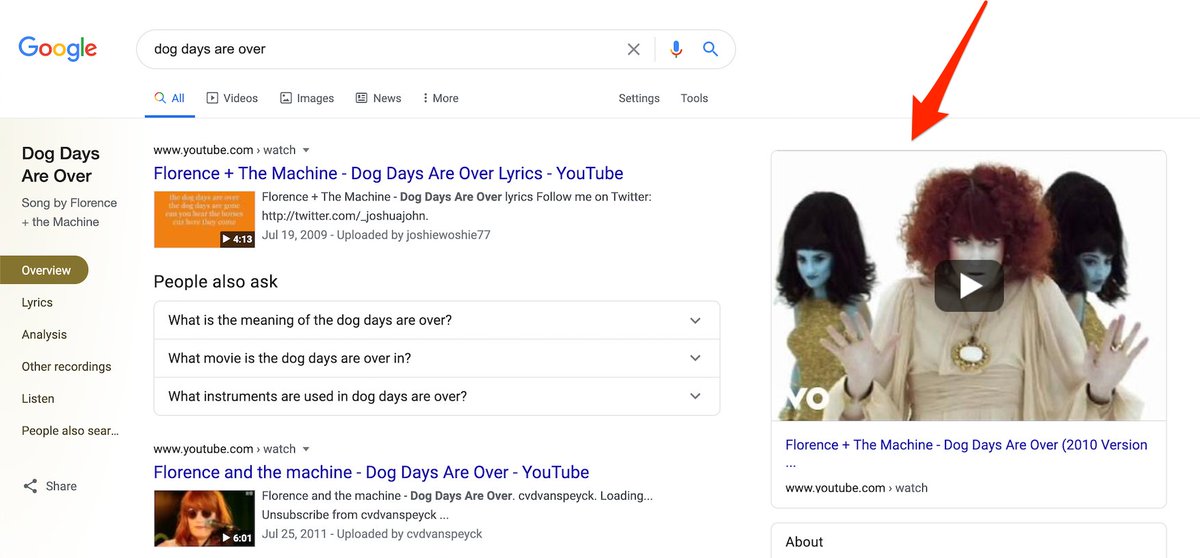
Task: Open 'Florence and the machine - Dog Days Are Over - YouTube' result
Action: point(371,472)
